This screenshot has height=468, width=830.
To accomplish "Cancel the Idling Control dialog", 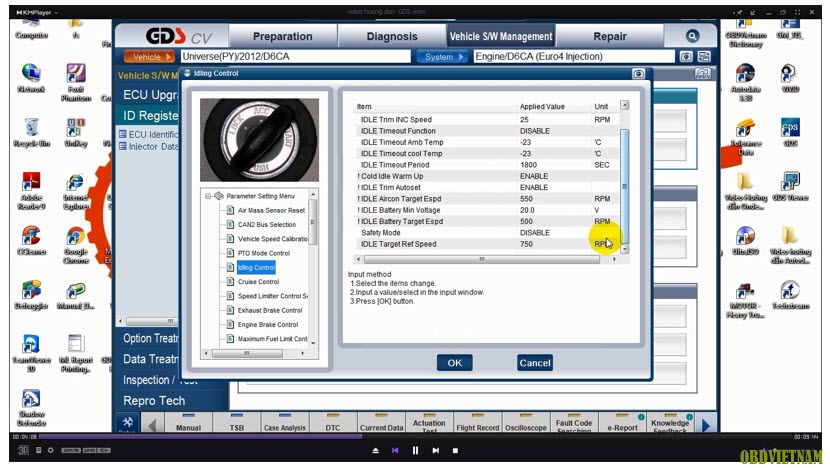I will (x=535, y=363).
